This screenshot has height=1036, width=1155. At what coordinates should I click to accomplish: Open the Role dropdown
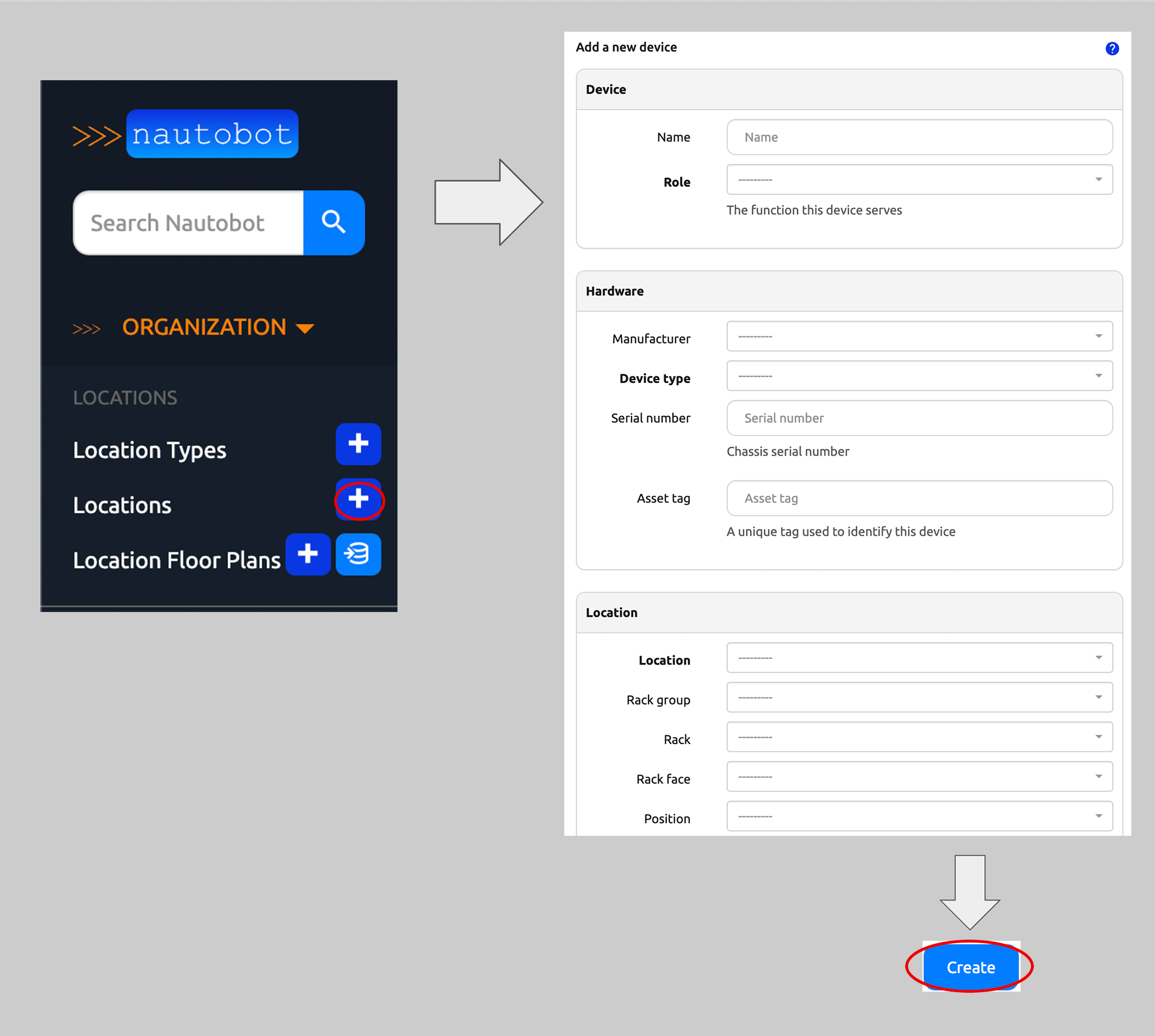coord(919,179)
